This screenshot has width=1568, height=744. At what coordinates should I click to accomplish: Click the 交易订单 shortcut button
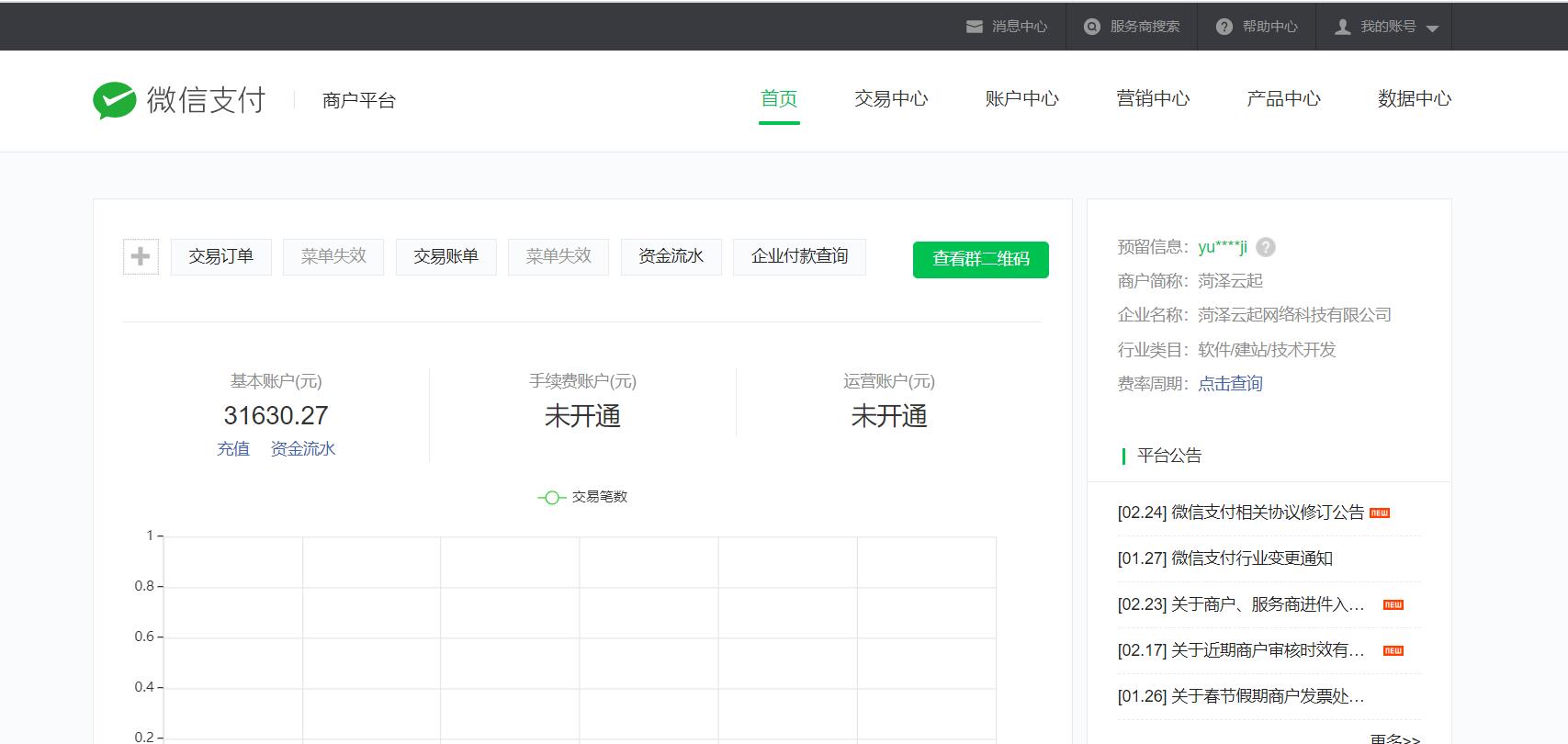pyautogui.click(x=221, y=256)
